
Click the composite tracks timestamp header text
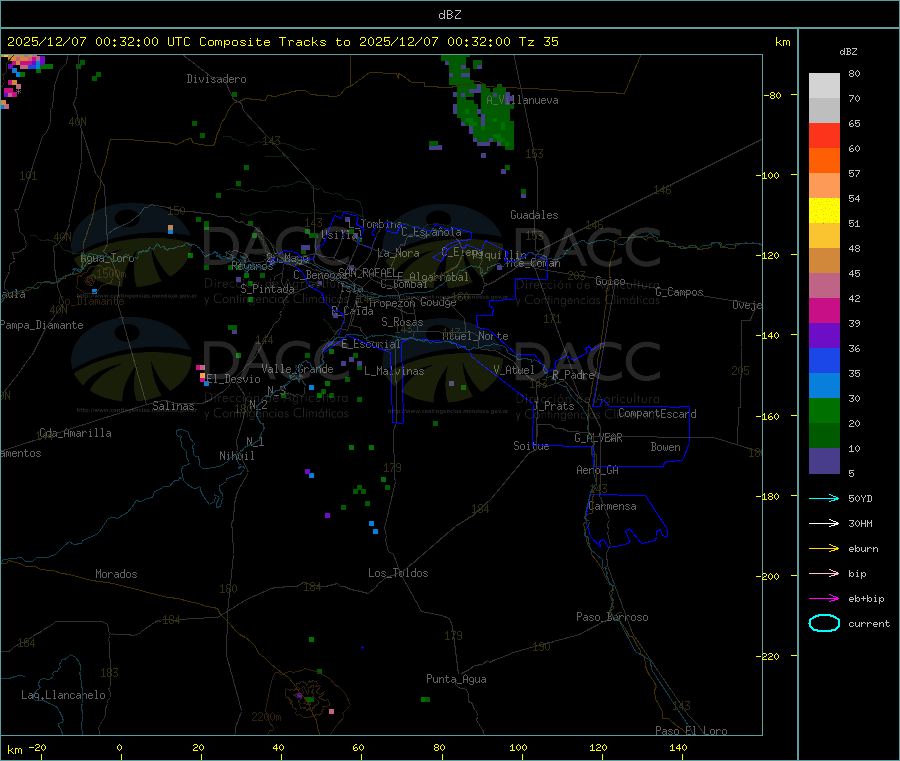pyautogui.click(x=282, y=42)
